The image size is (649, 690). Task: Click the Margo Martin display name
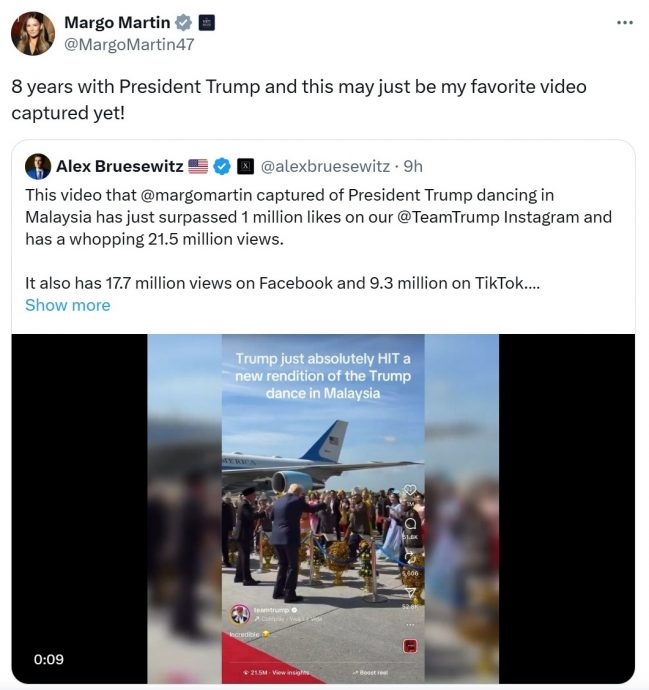point(117,22)
